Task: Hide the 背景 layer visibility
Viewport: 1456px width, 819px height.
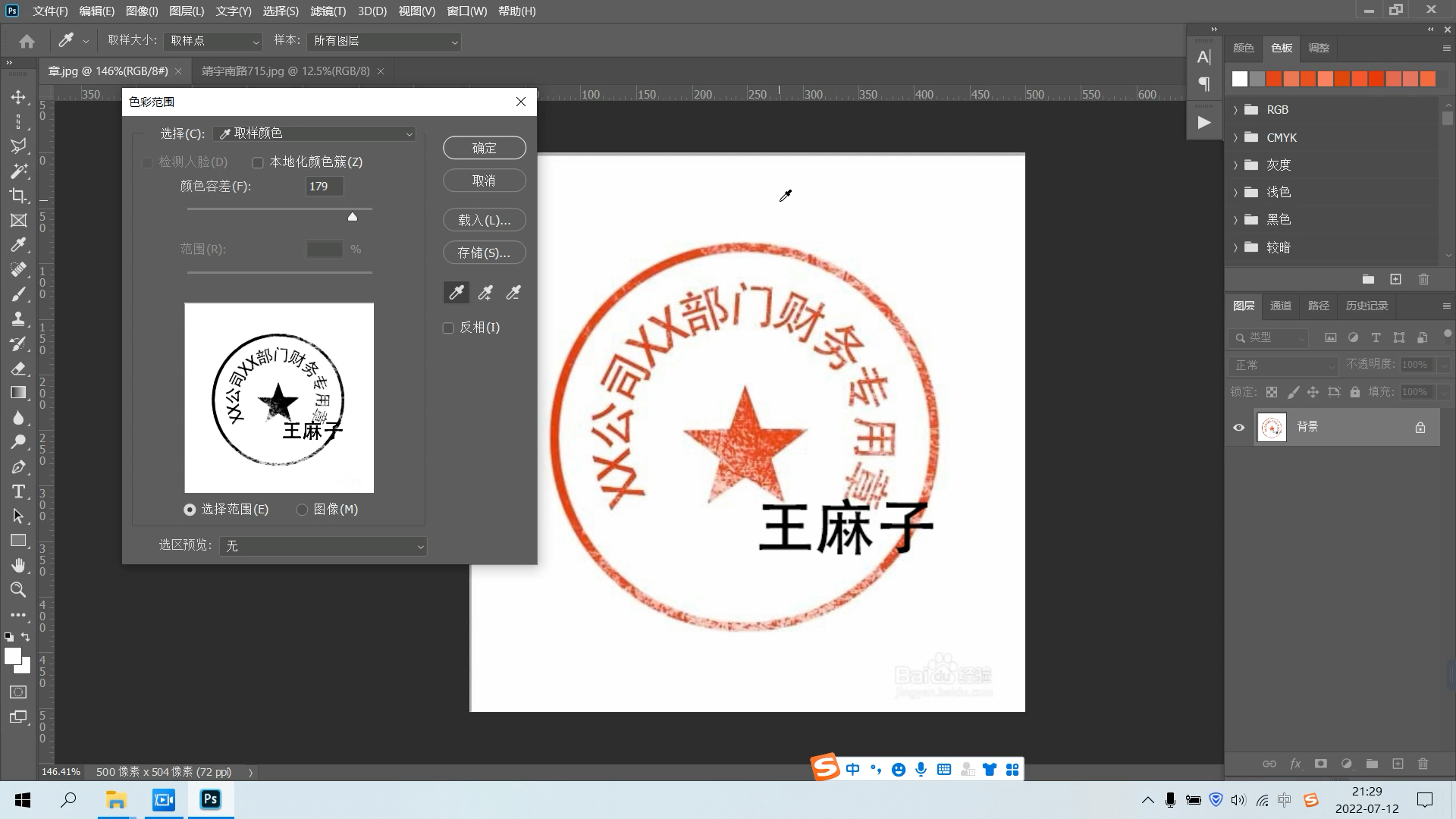Action: point(1238,427)
